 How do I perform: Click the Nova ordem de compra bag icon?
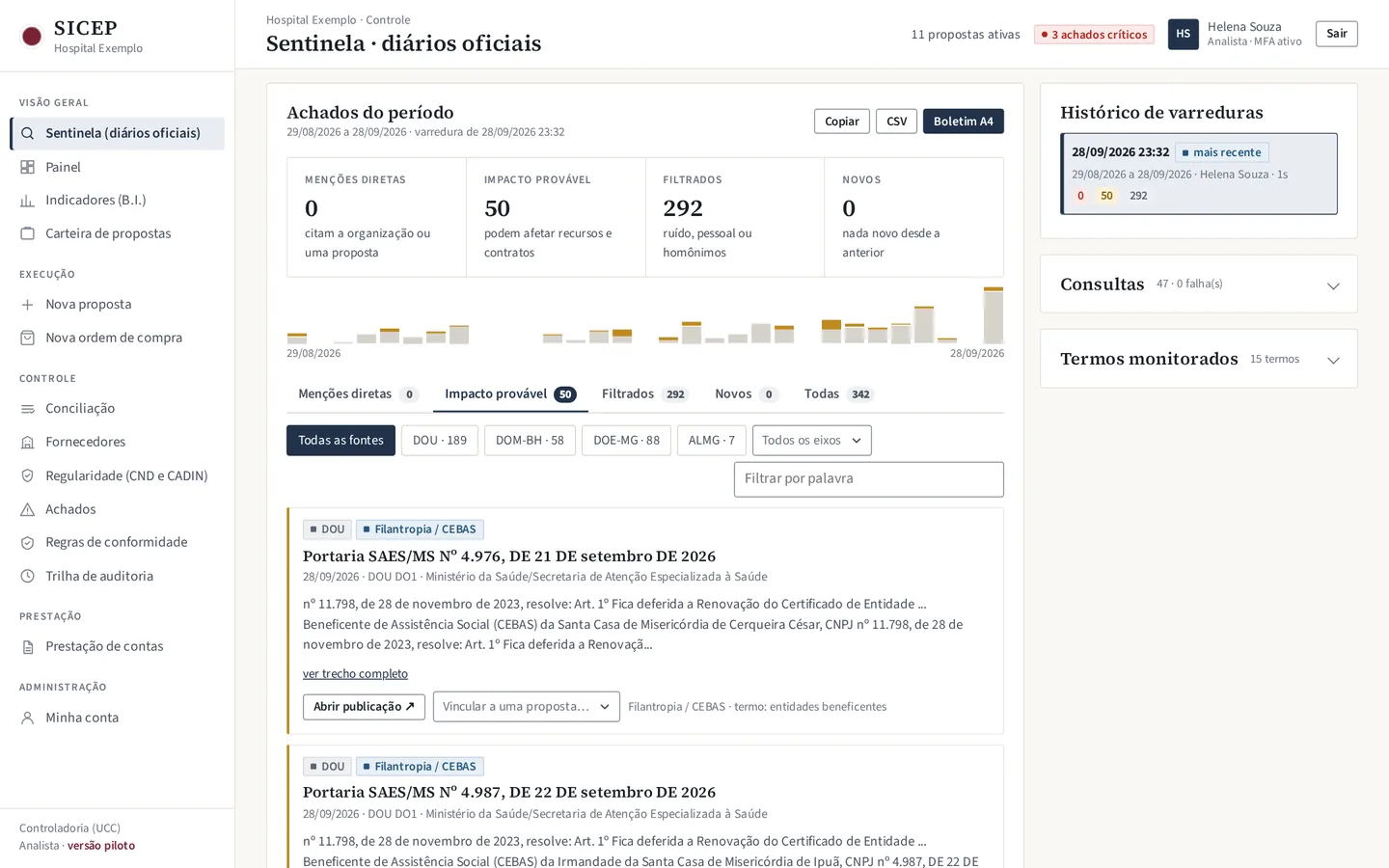point(27,338)
